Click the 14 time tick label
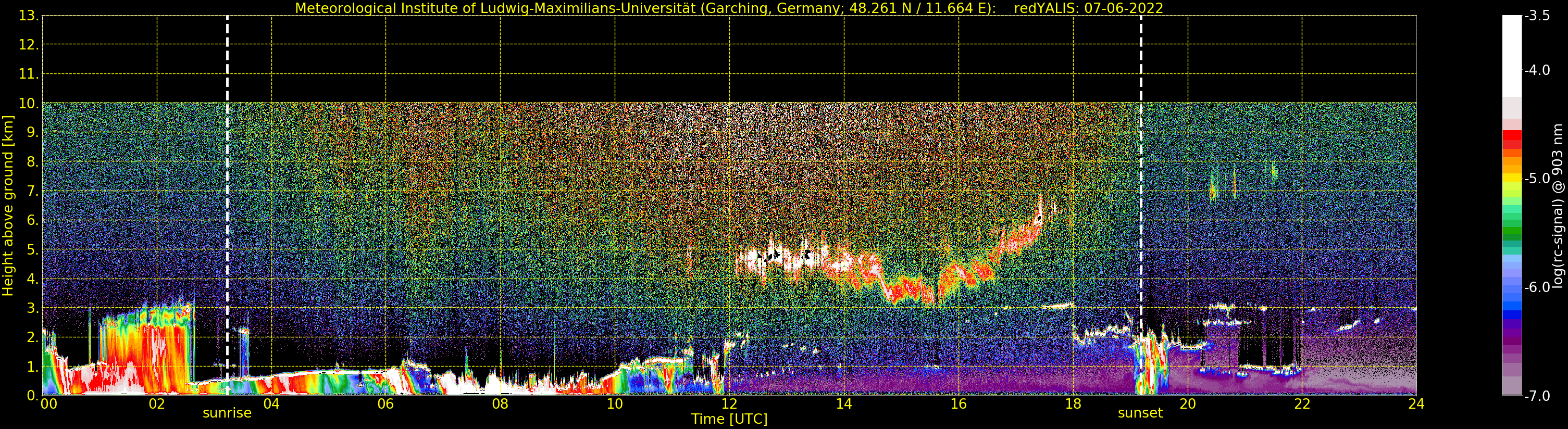1568x429 pixels. coord(844,404)
